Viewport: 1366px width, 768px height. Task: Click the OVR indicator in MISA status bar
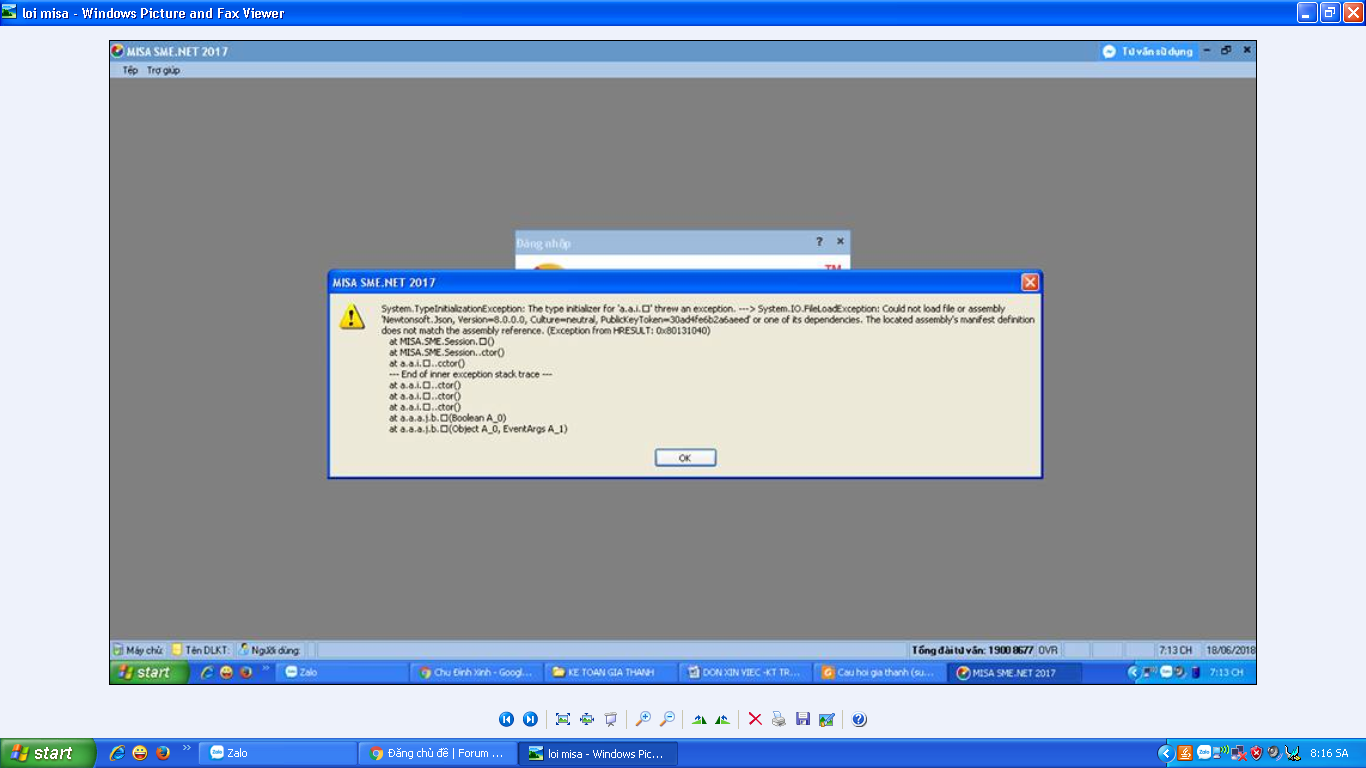click(1048, 649)
